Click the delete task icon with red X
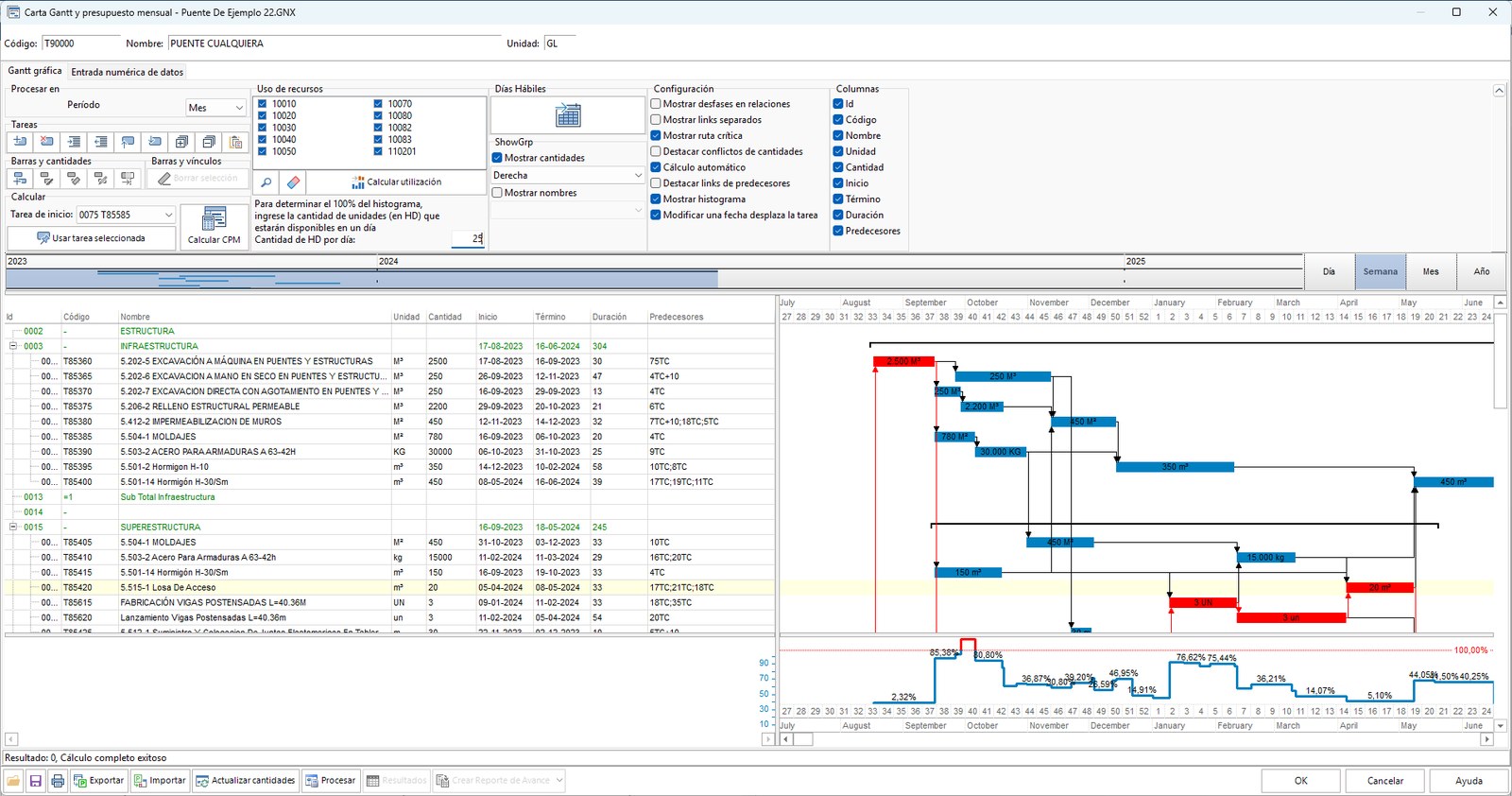 [x=46, y=142]
